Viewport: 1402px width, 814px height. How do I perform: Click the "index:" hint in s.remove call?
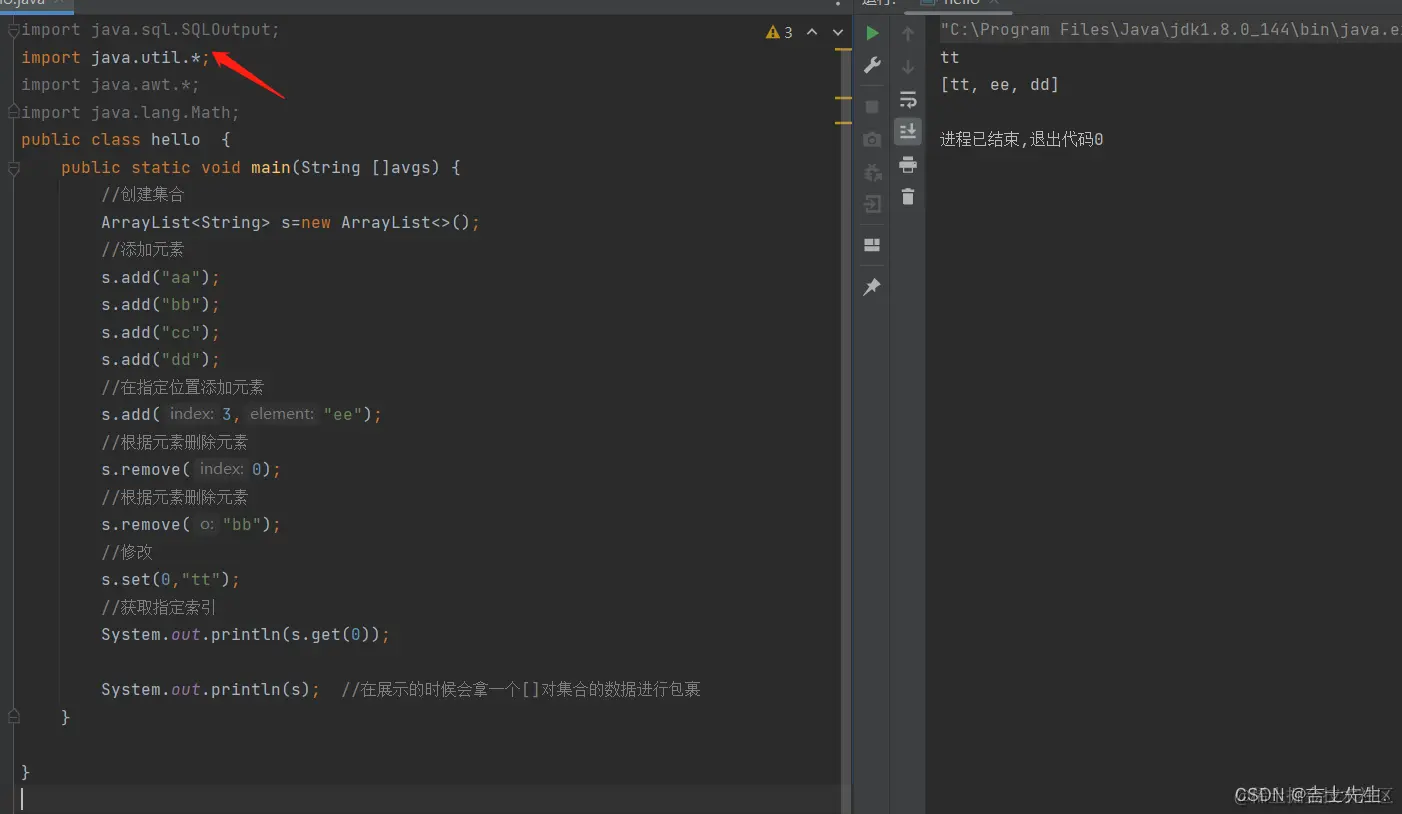(x=221, y=469)
